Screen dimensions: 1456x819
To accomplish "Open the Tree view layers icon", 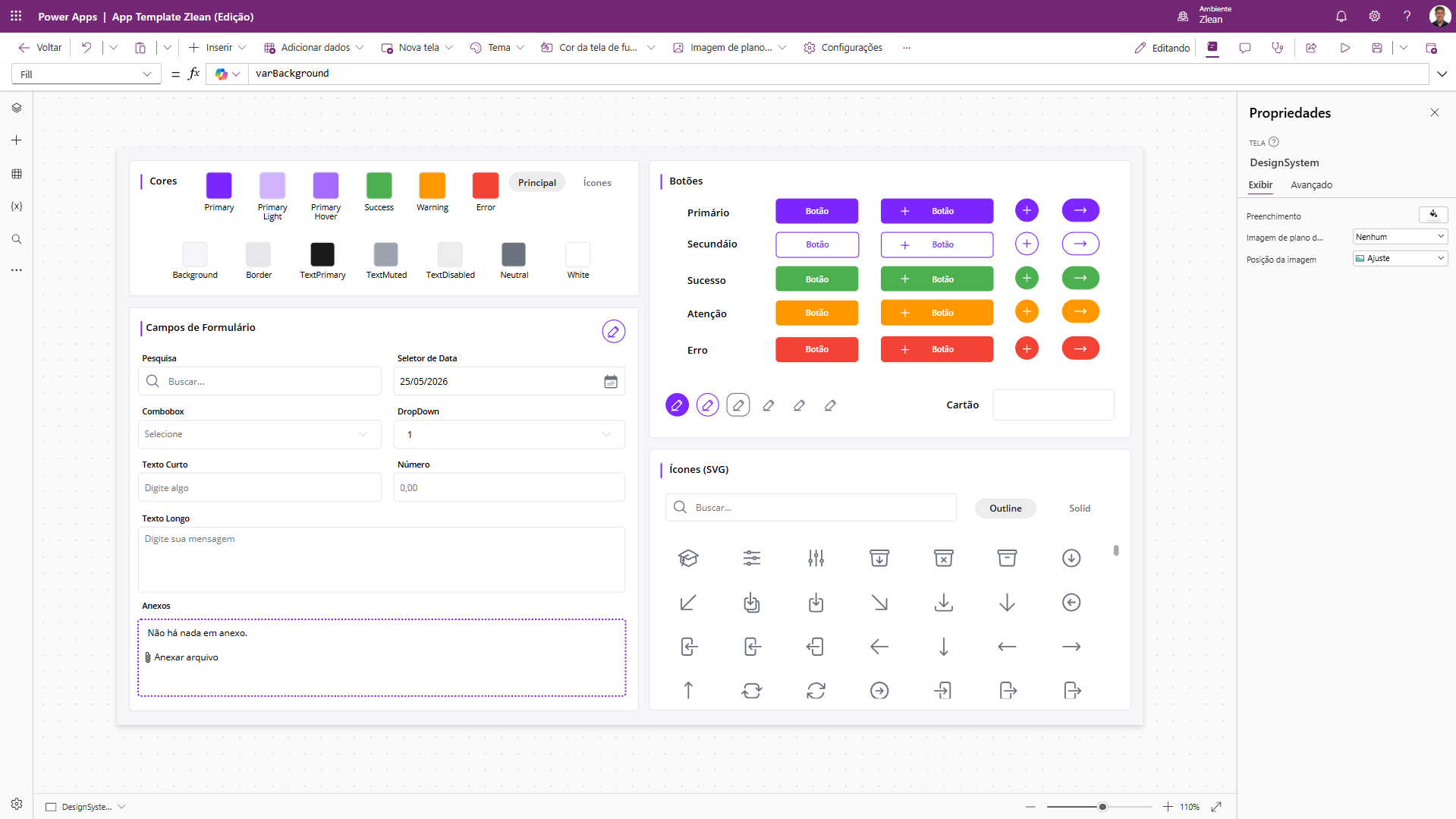I will pyautogui.click(x=17, y=108).
